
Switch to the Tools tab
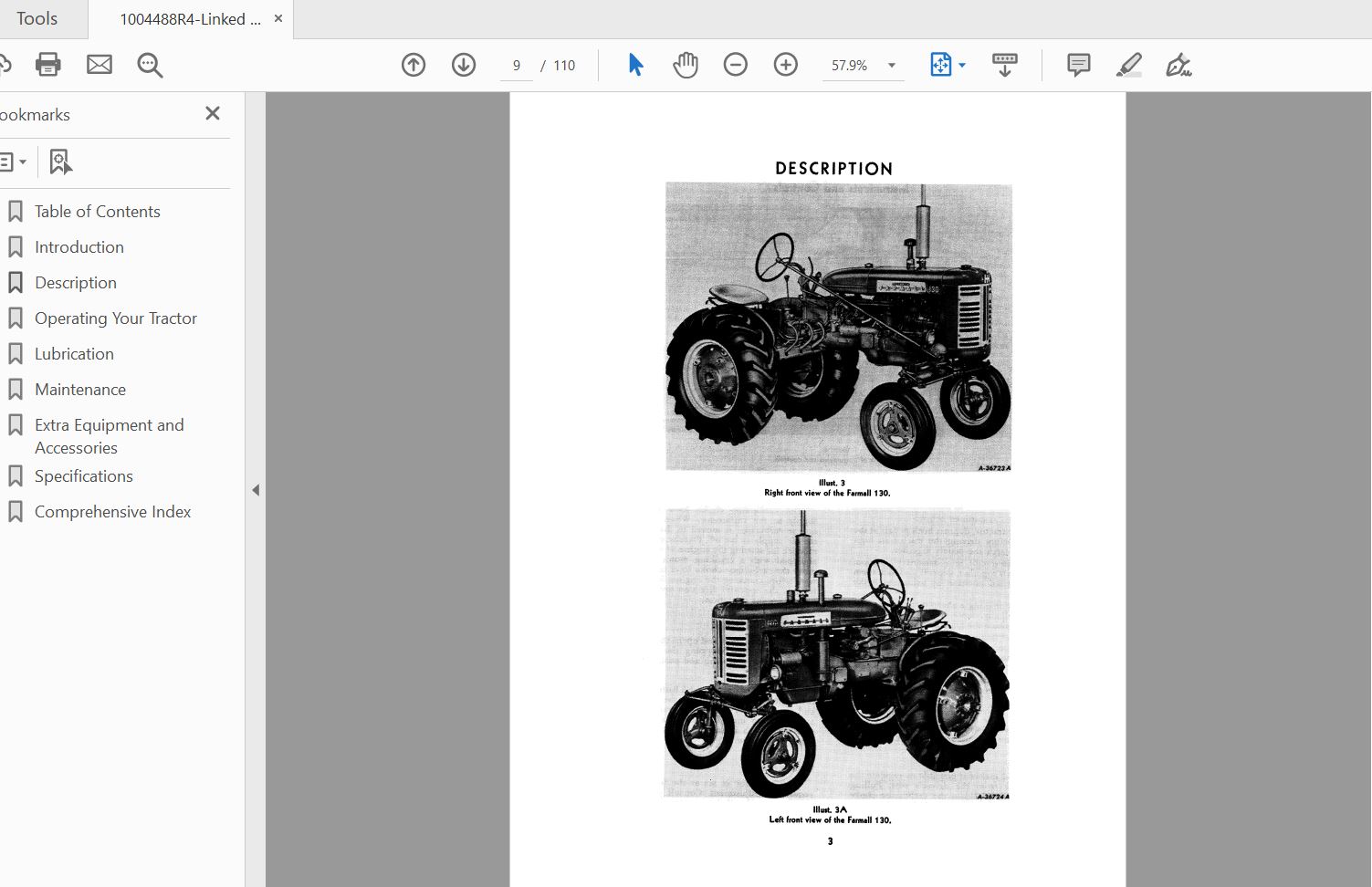point(37,18)
